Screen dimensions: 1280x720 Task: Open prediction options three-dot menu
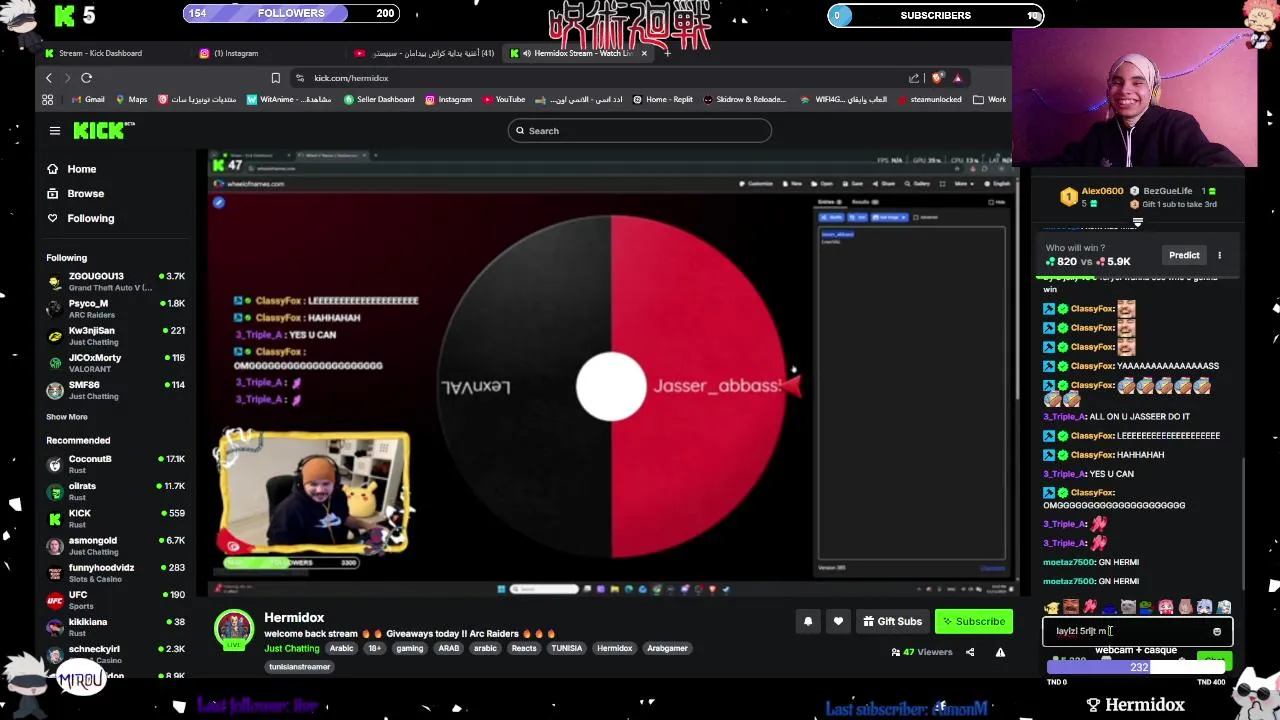1219,255
